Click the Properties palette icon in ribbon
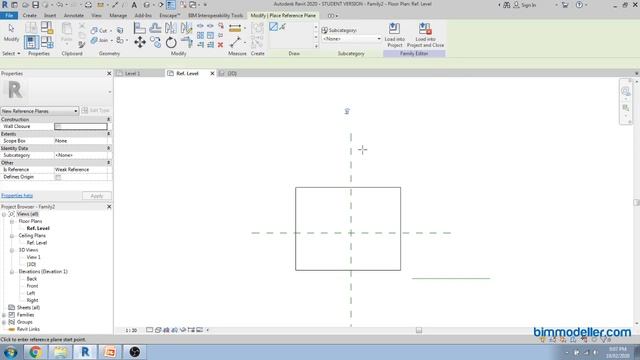Screen dimensions: 640x360 (31, 42)
